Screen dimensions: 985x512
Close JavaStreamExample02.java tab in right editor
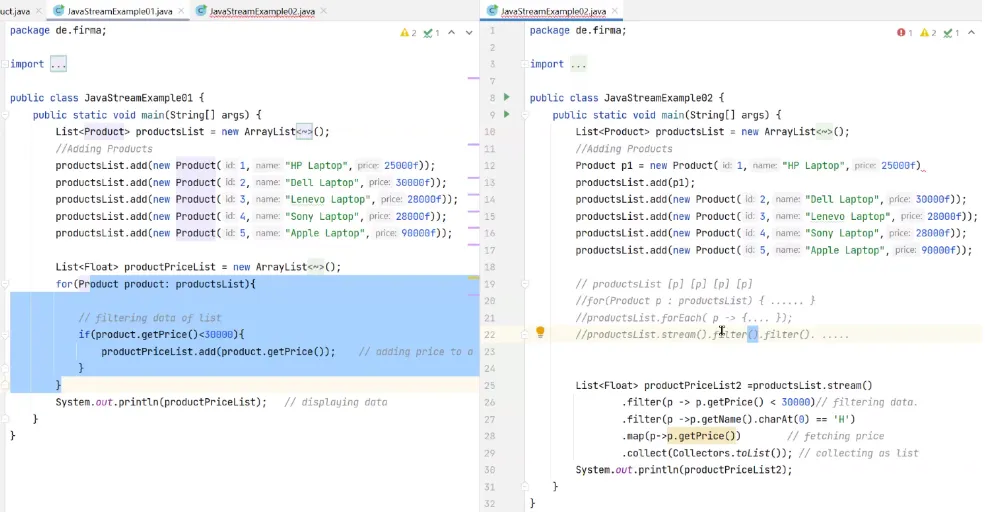[x=615, y=11]
